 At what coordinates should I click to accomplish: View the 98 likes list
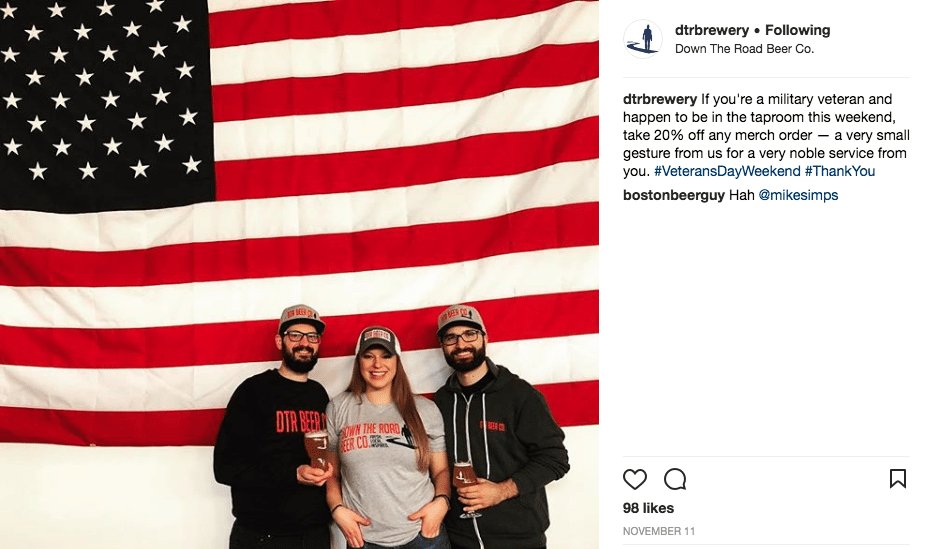click(x=648, y=508)
